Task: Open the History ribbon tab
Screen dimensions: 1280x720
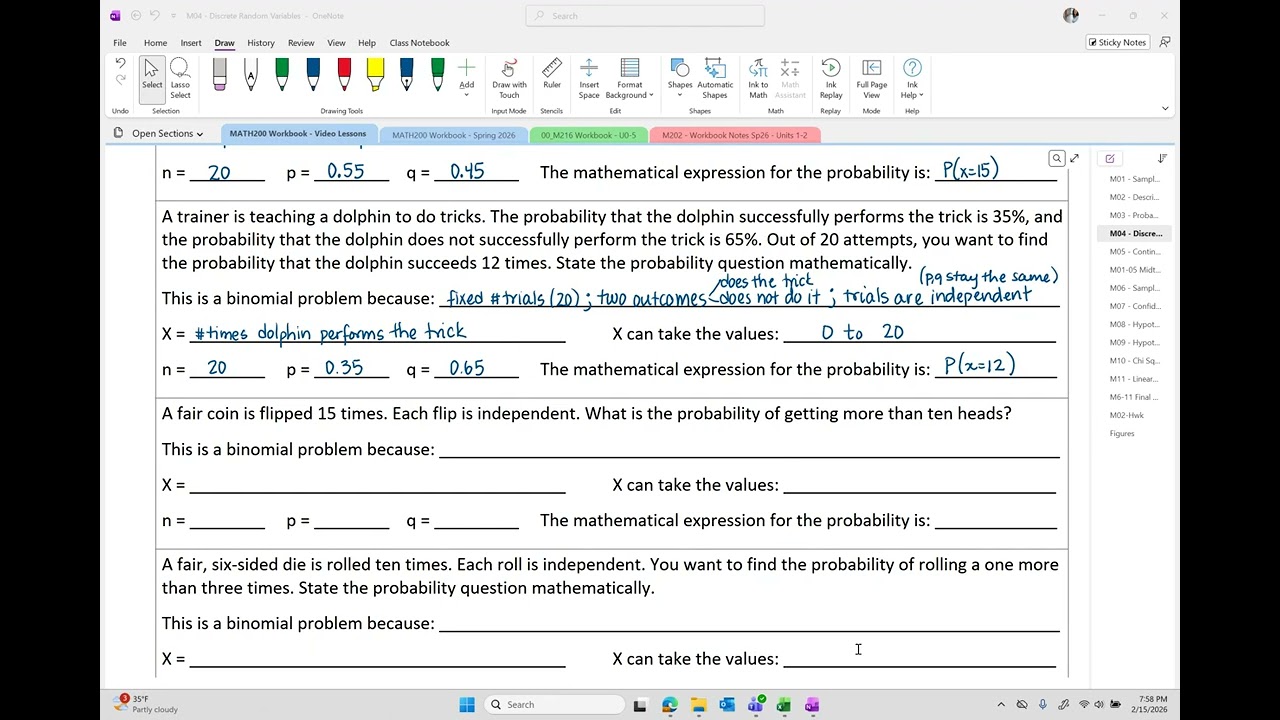Action: pos(261,43)
